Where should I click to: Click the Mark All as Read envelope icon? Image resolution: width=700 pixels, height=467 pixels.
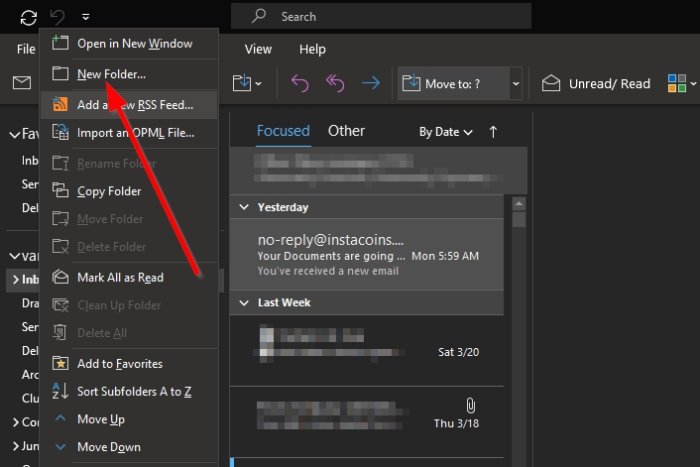point(60,277)
